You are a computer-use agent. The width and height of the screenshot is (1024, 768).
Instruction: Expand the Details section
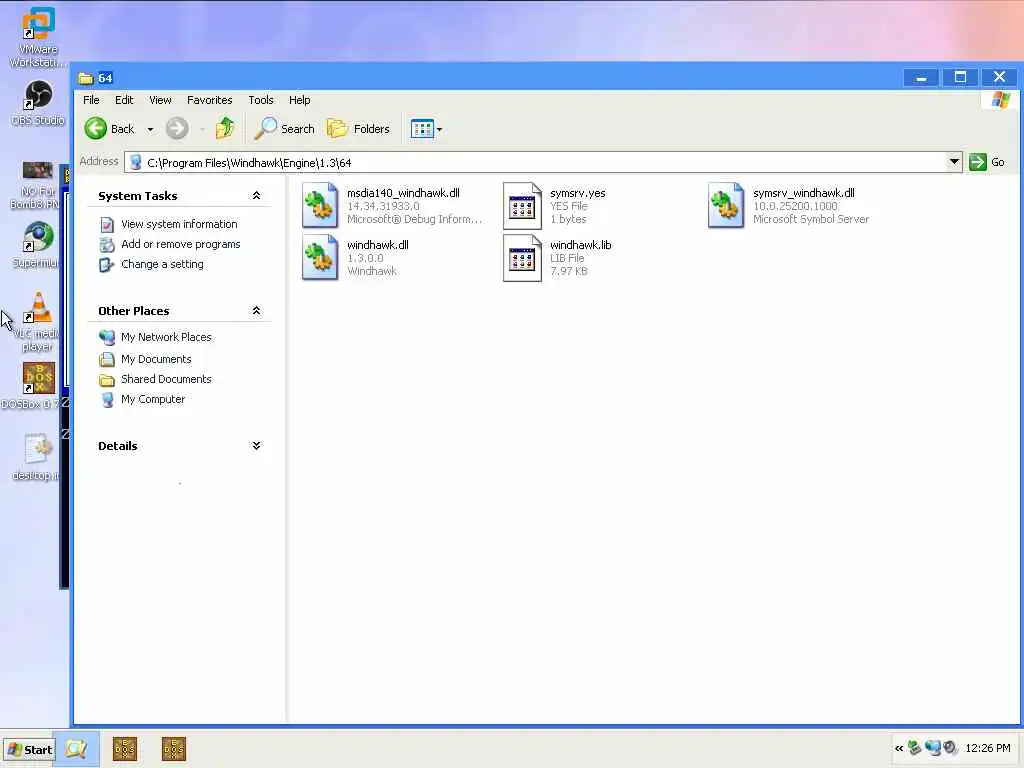click(x=256, y=445)
